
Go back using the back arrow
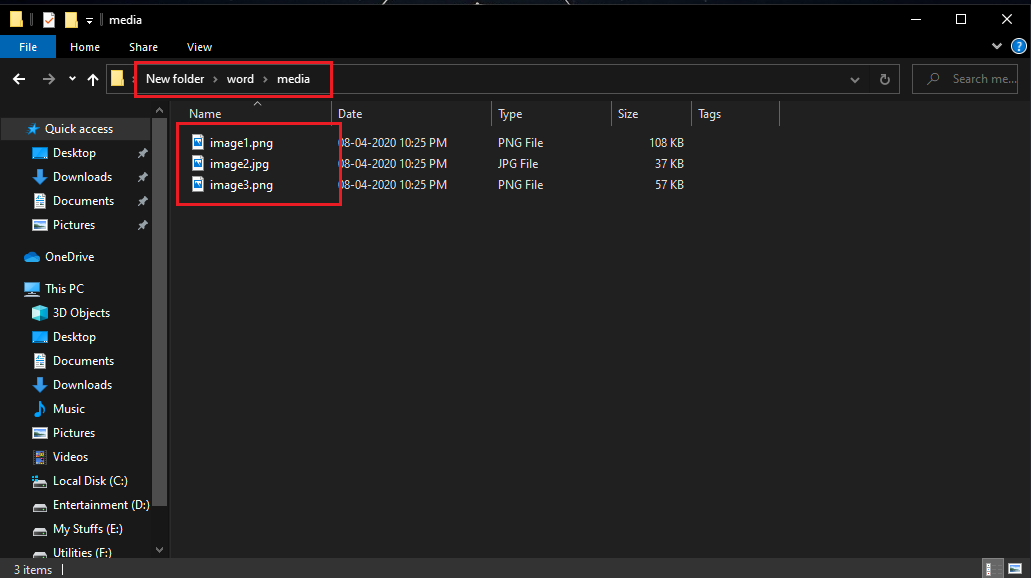coord(18,79)
